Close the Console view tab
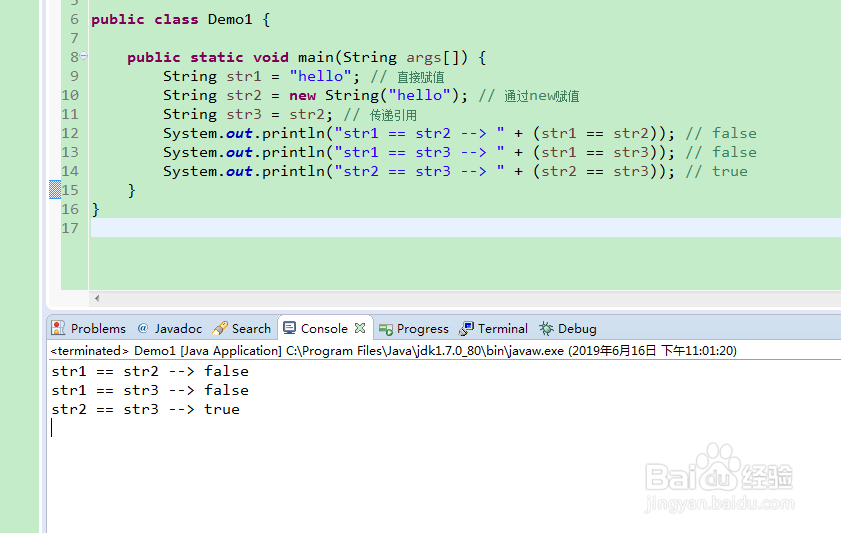841x533 pixels. tap(360, 328)
